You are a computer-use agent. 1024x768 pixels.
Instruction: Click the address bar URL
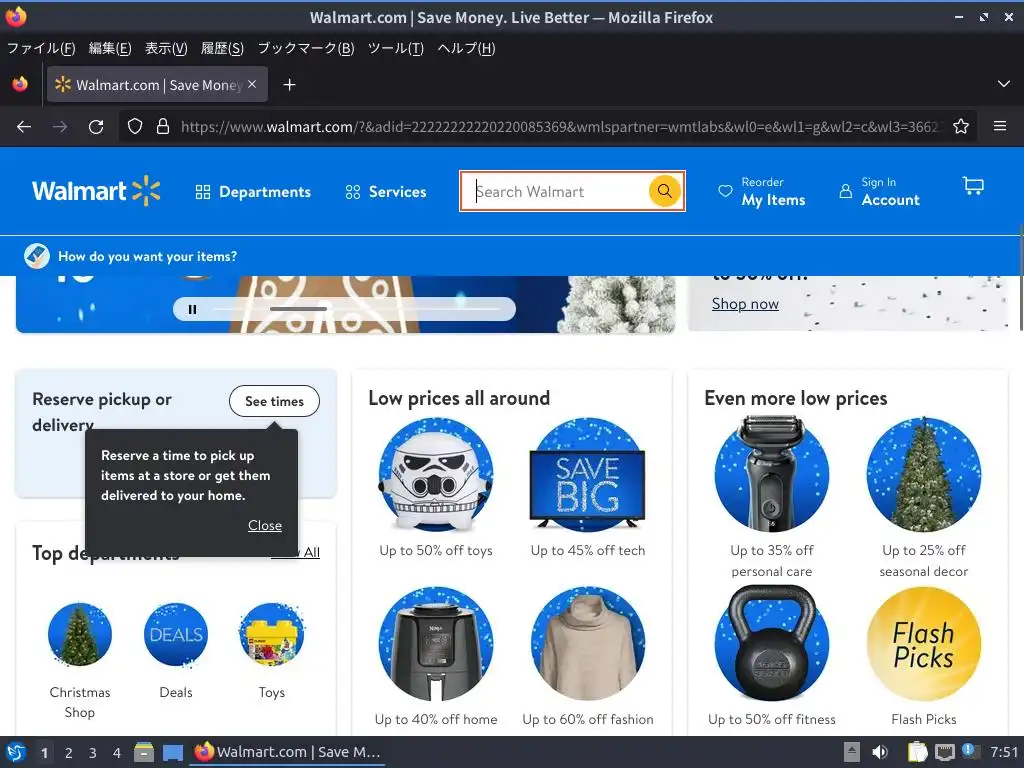click(560, 127)
